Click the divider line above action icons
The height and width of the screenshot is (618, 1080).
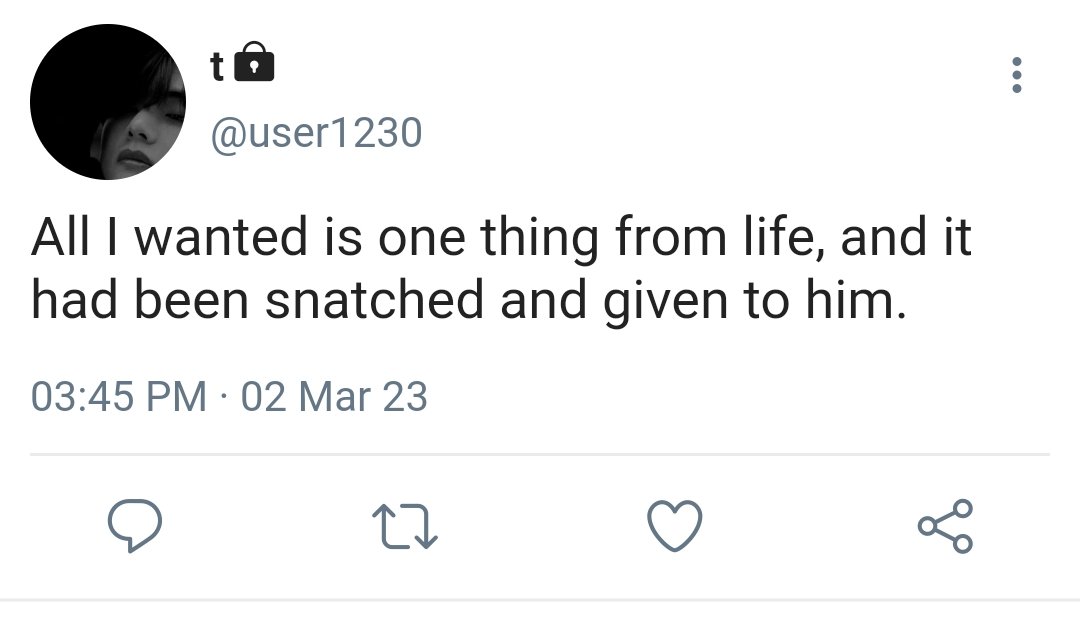click(x=539, y=455)
